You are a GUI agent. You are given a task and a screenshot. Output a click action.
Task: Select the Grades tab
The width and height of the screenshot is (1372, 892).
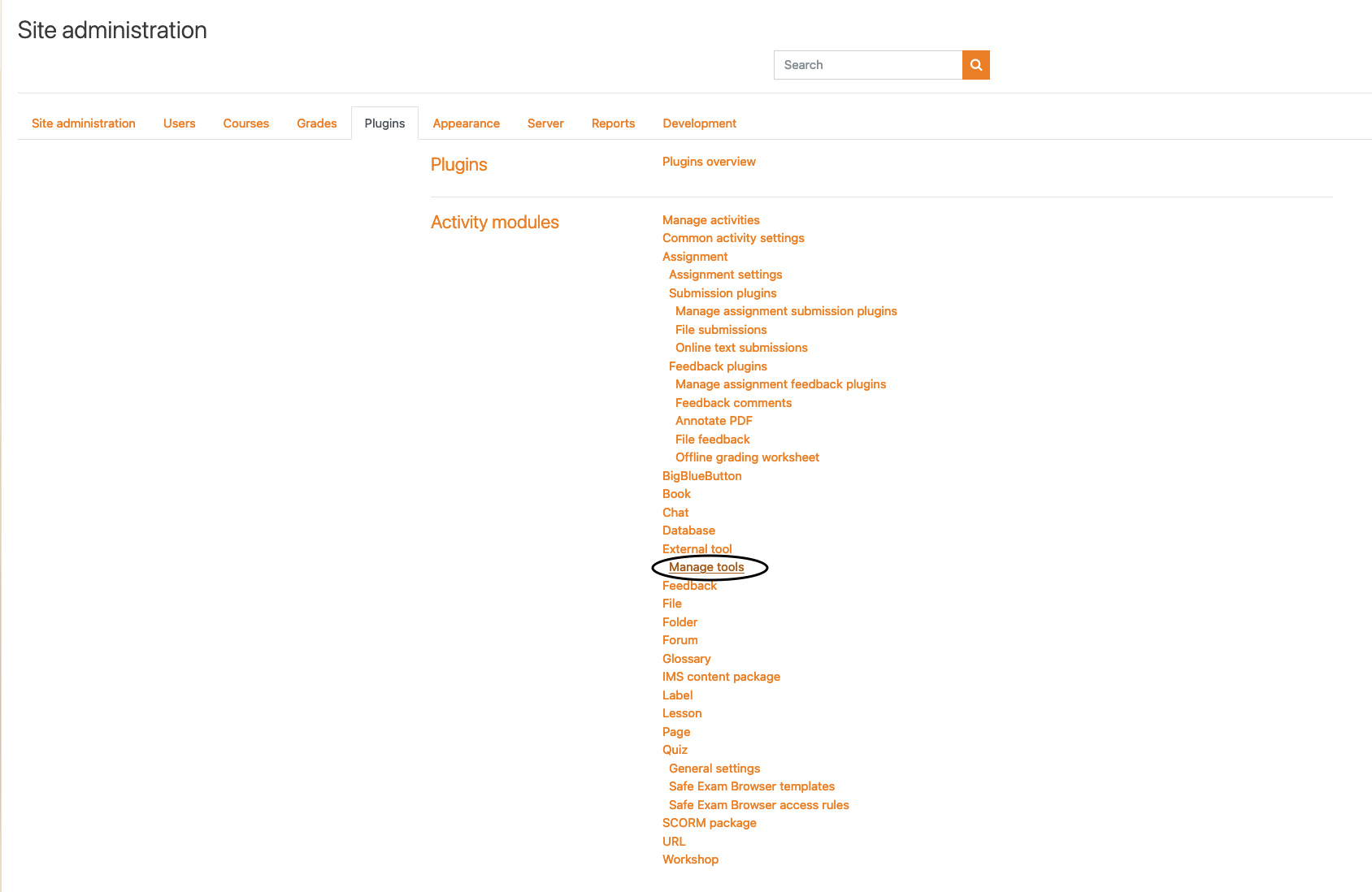coord(316,123)
